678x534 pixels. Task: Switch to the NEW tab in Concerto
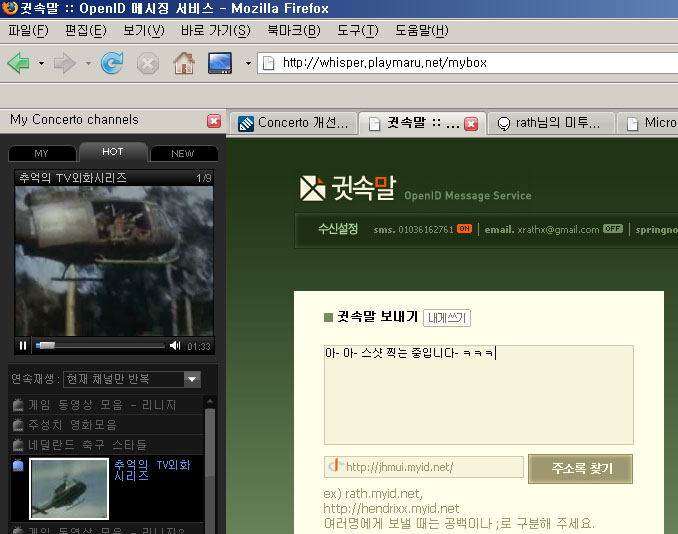[182, 153]
